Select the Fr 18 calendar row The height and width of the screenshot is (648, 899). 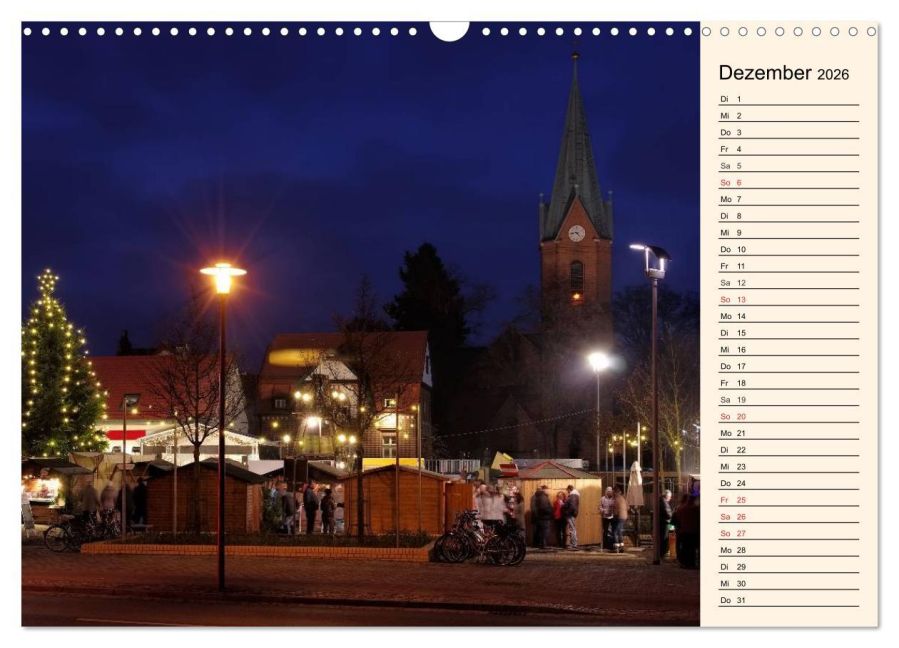tap(789, 383)
